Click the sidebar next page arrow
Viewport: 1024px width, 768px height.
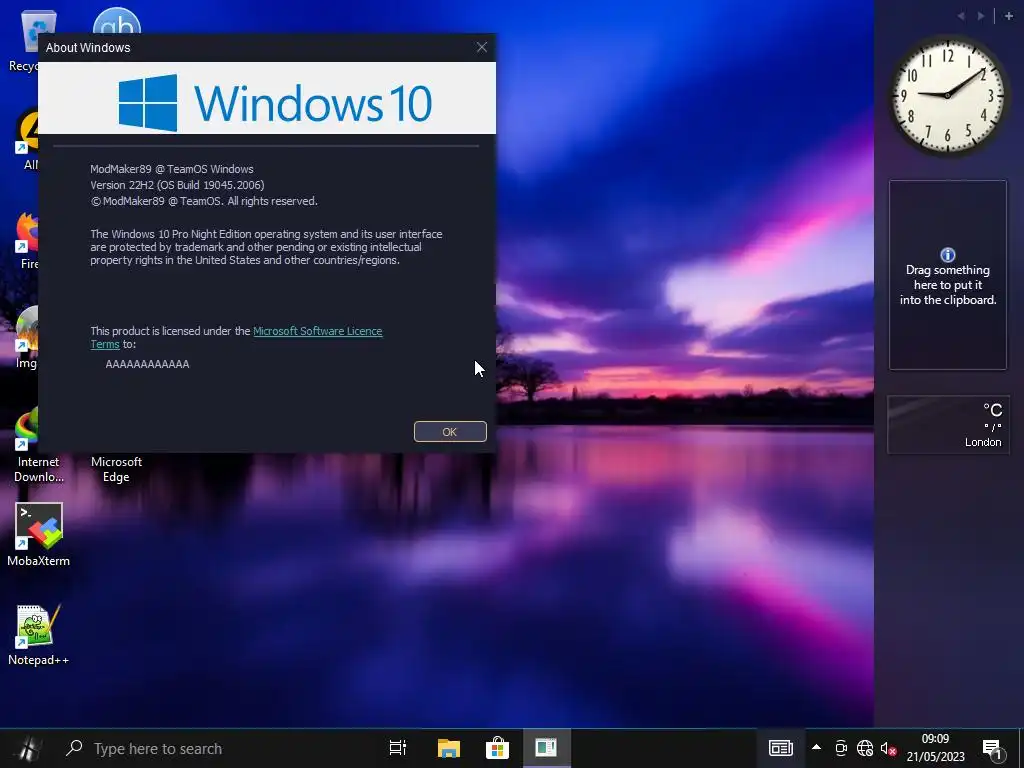(x=981, y=16)
